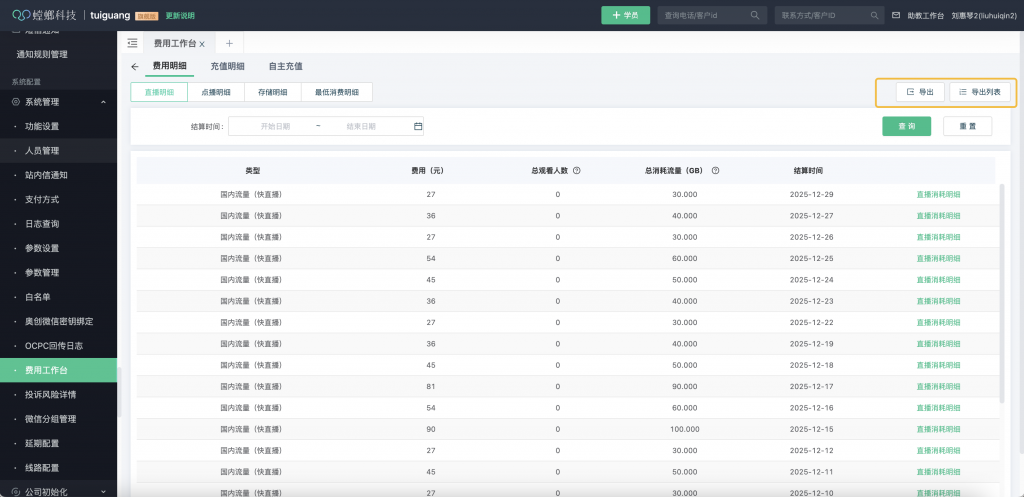
Task: Click the help icon next to 总观看人数
Action: (577, 170)
